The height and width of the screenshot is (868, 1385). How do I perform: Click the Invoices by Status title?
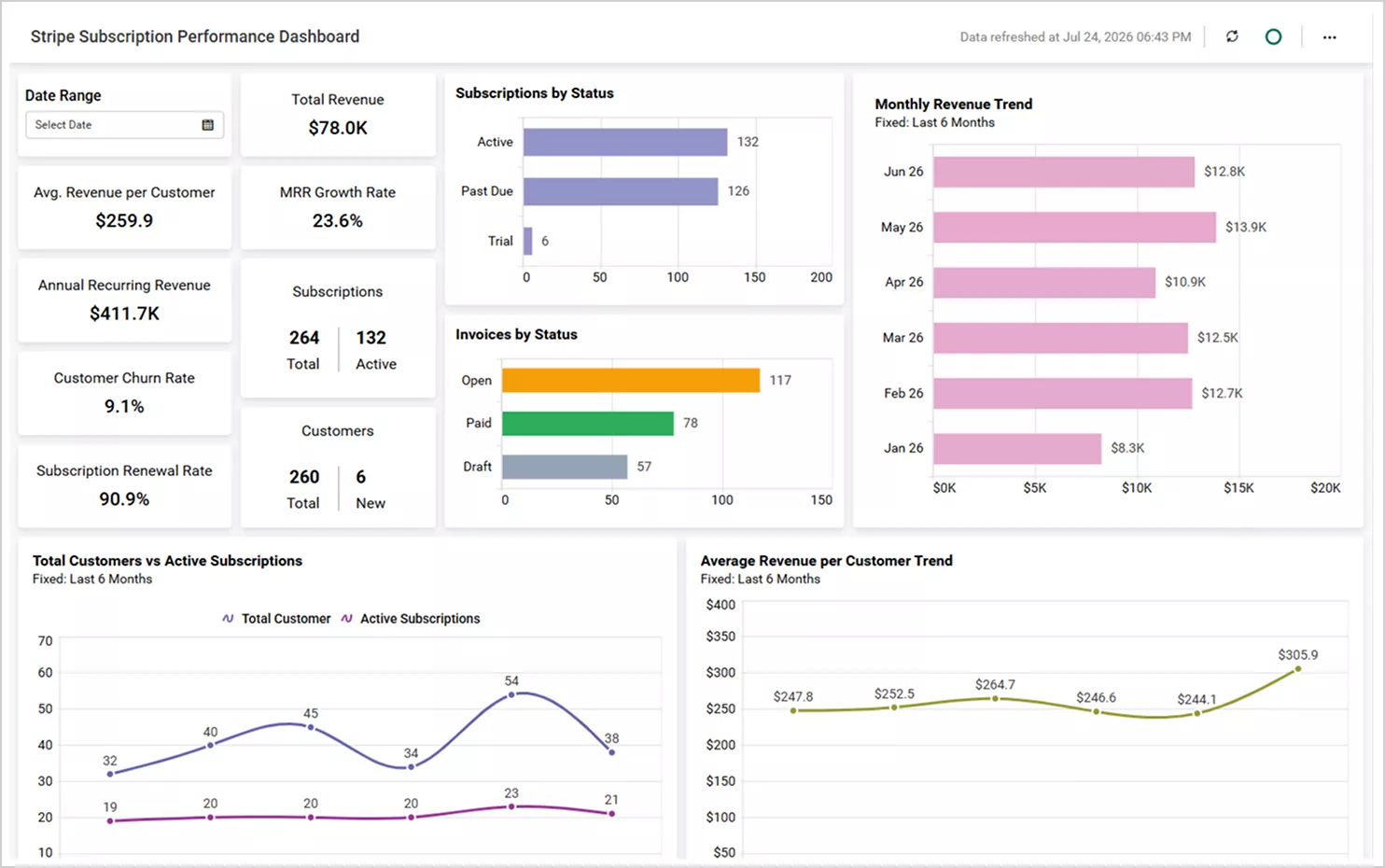516,334
